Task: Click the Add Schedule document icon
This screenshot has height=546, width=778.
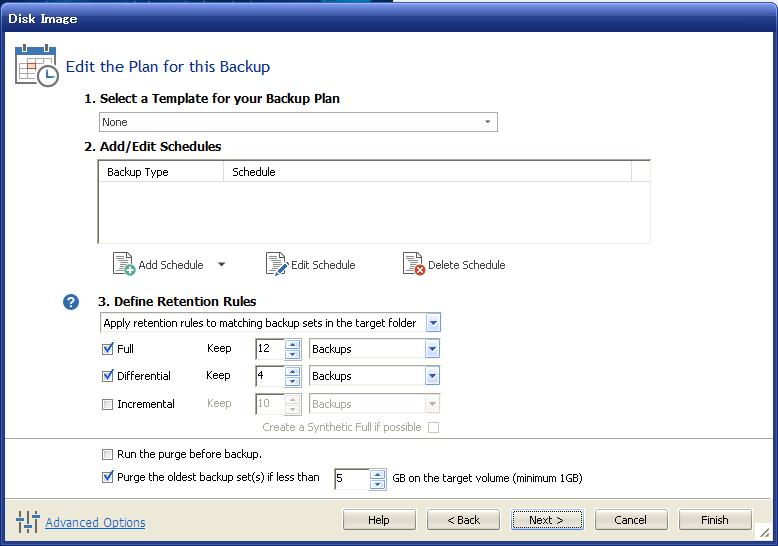Action: (124, 264)
